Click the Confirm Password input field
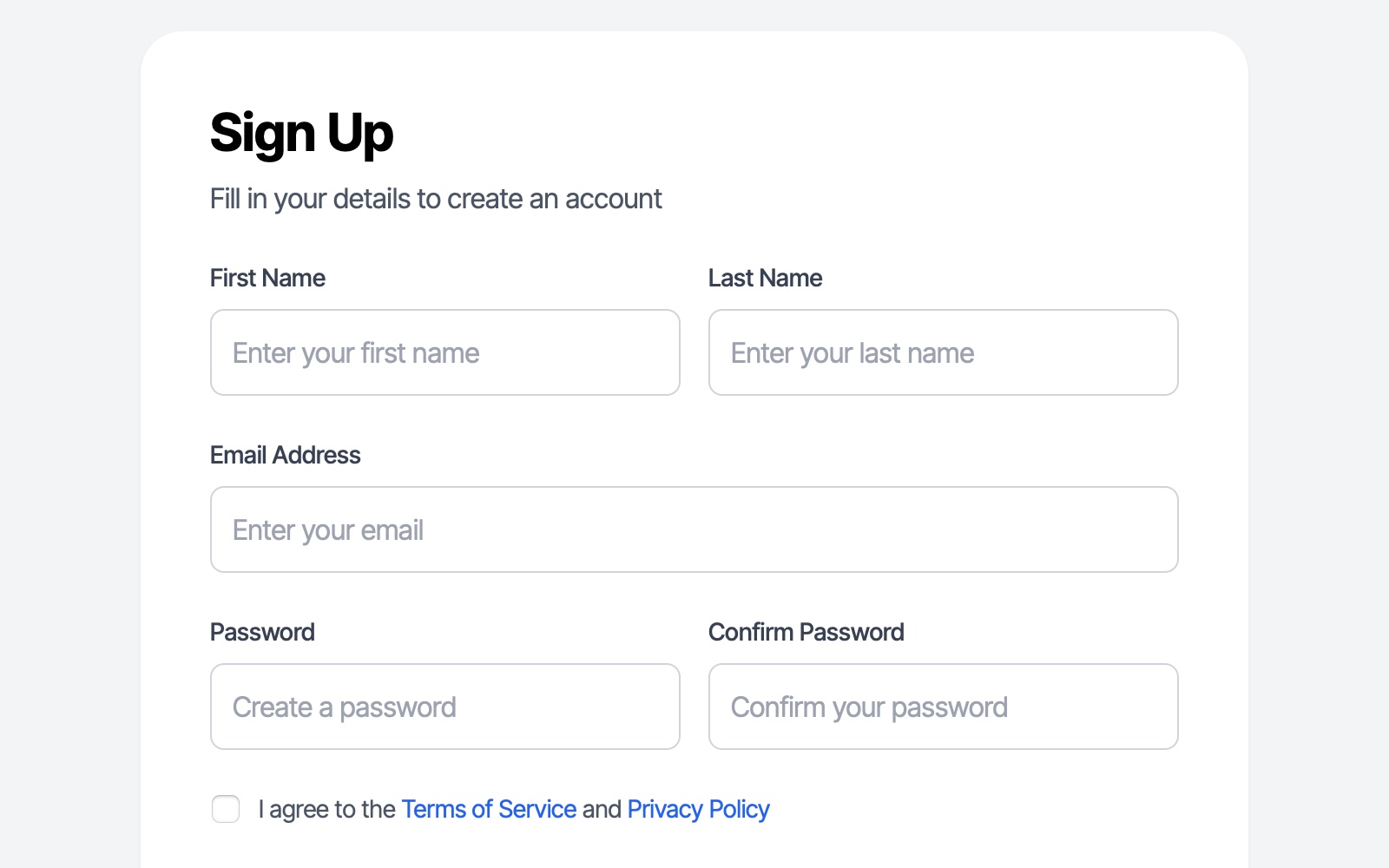 (943, 707)
